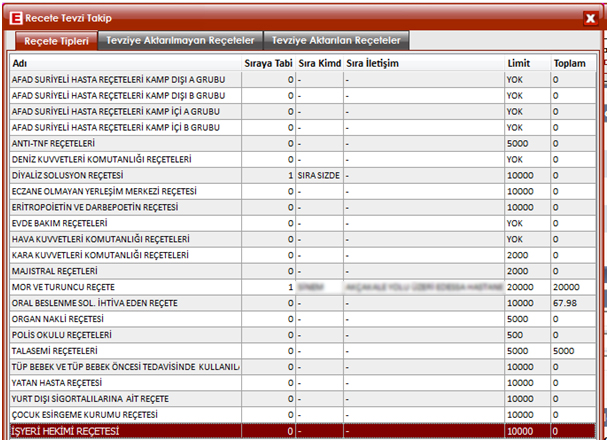Image resolution: width=609 pixels, height=442 pixels.
Task: Select TALASEMİ REÇETELERİ row
Action: click(303, 351)
